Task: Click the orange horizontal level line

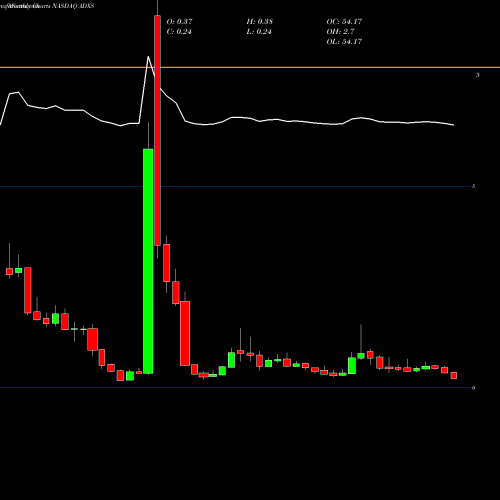Action: click(x=250, y=68)
